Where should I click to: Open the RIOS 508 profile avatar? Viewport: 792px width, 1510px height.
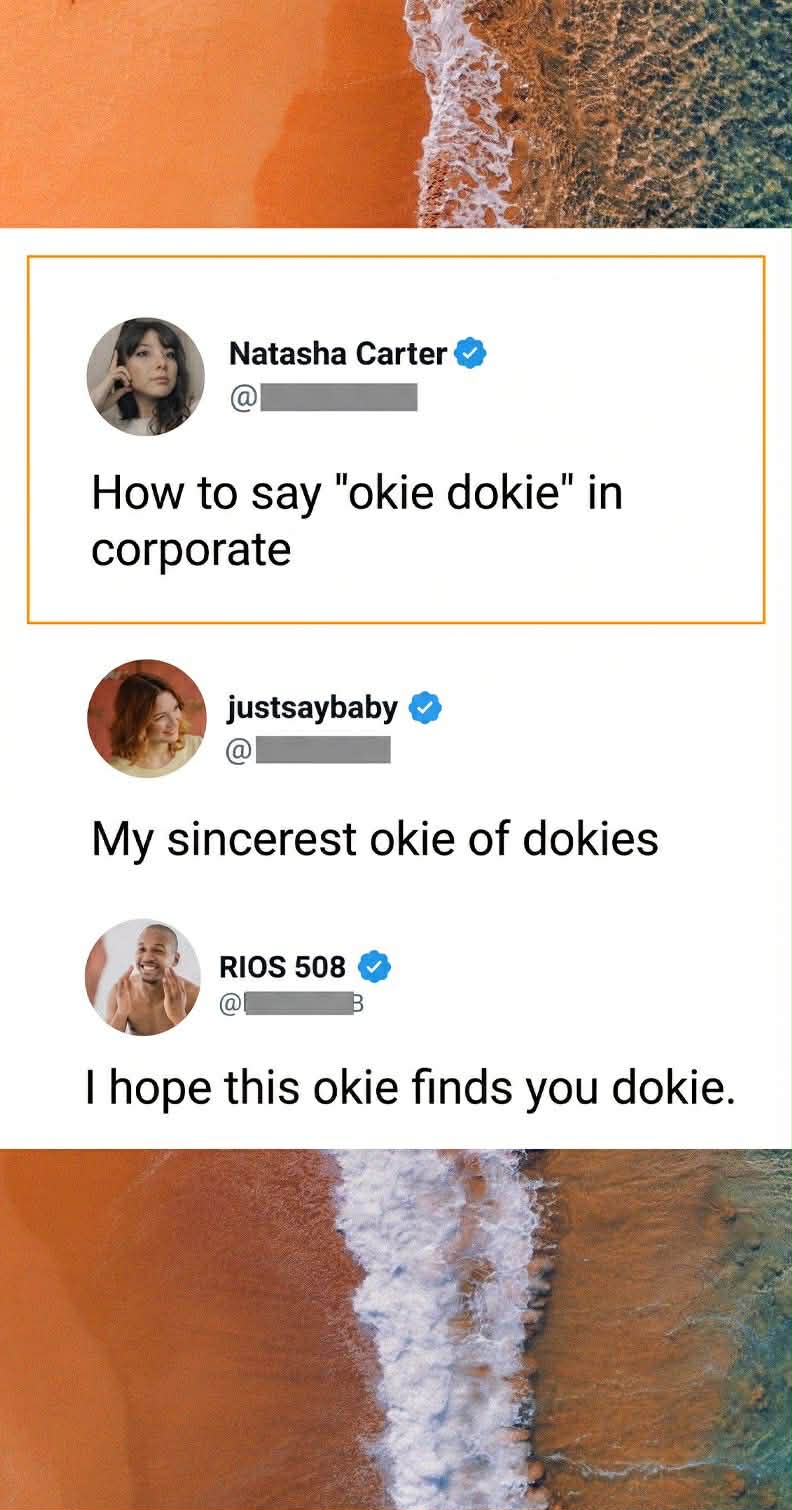click(x=142, y=977)
